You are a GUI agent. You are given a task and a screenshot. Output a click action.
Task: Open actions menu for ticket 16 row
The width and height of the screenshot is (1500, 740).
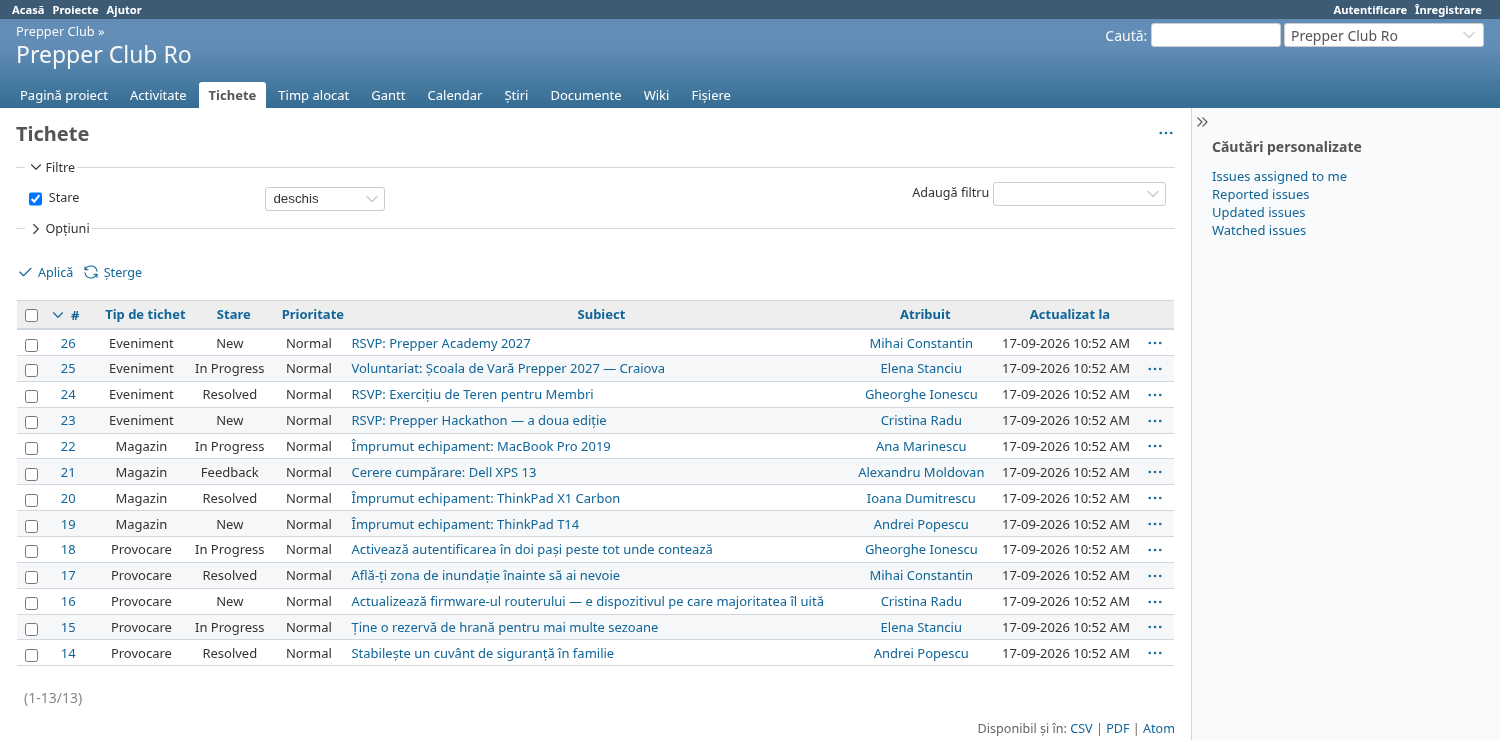[x=1155, y=602]
